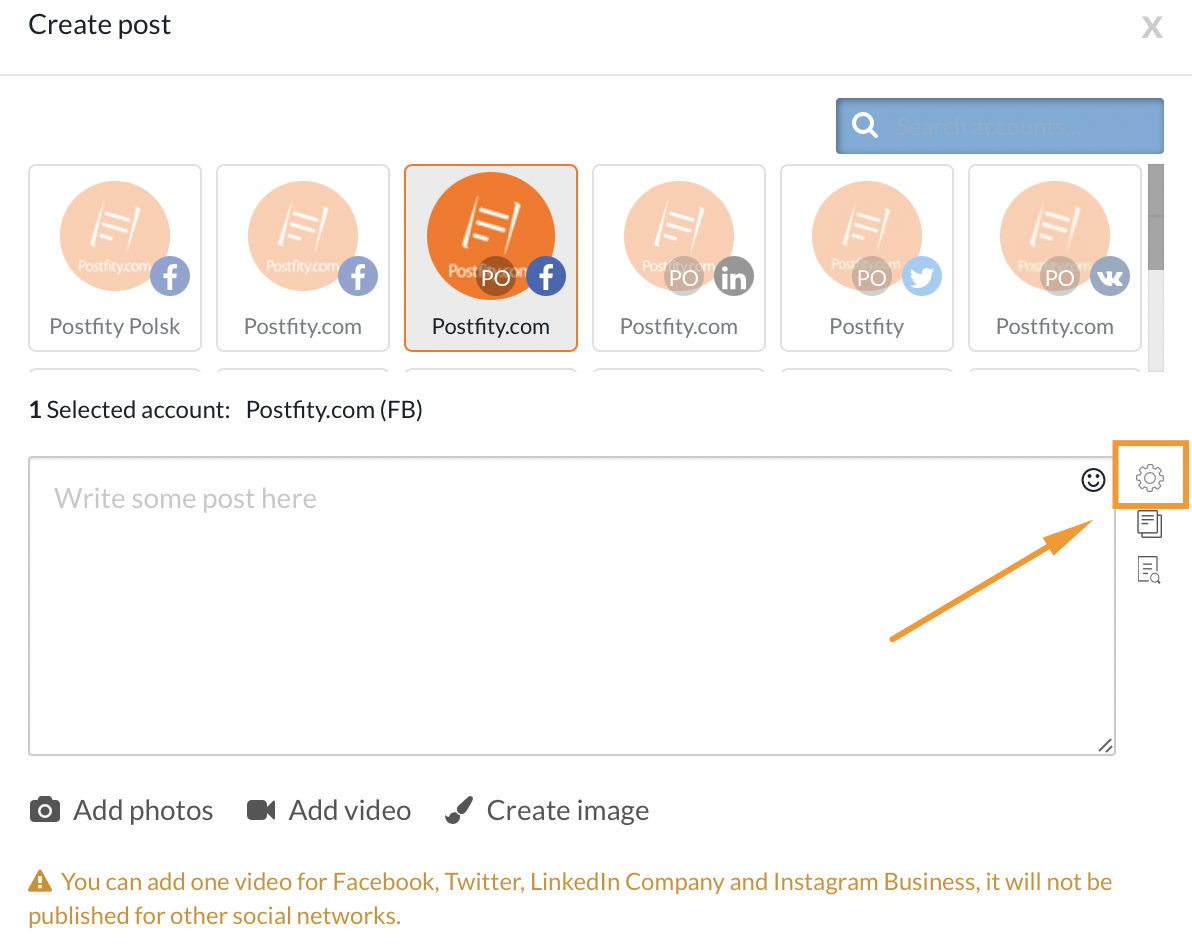Select the Postfity Polsk Facebook account

(x=115, y=258)
